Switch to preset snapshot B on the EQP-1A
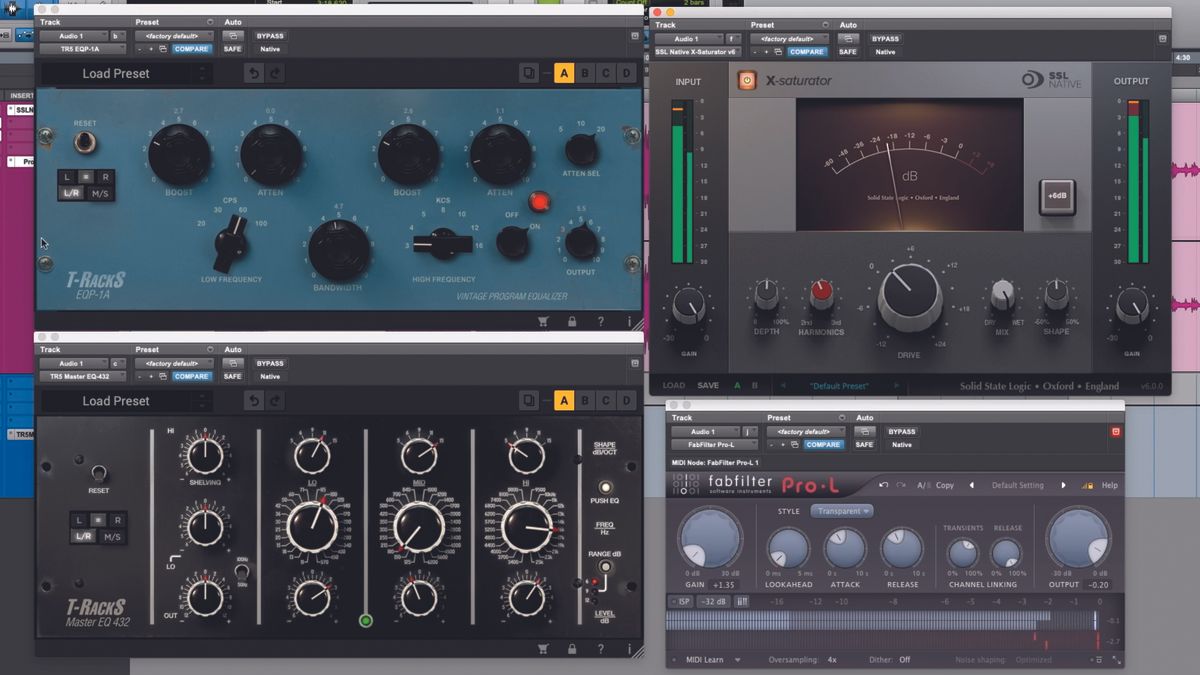The width and height of the screenshot is (1200, 675). 584,73
